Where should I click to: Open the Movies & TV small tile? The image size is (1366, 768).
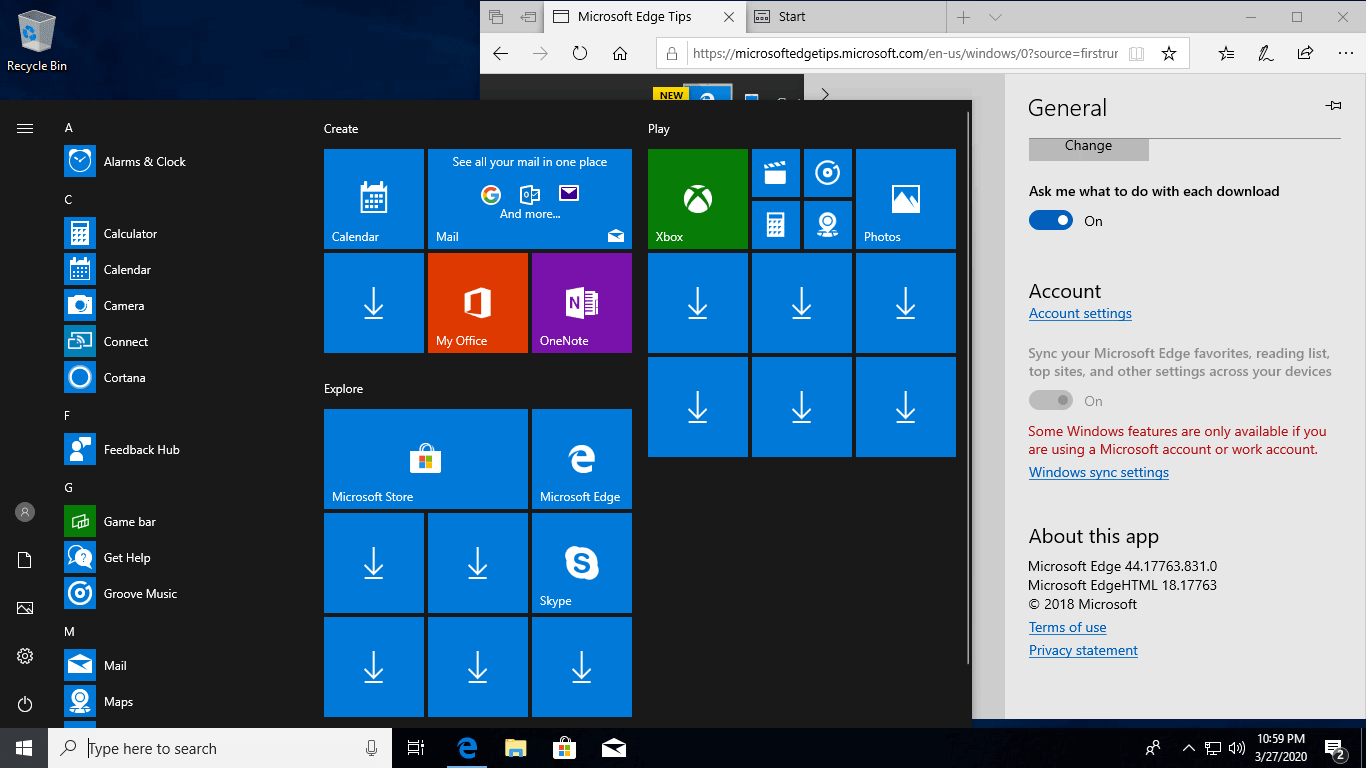click(776, 173)
